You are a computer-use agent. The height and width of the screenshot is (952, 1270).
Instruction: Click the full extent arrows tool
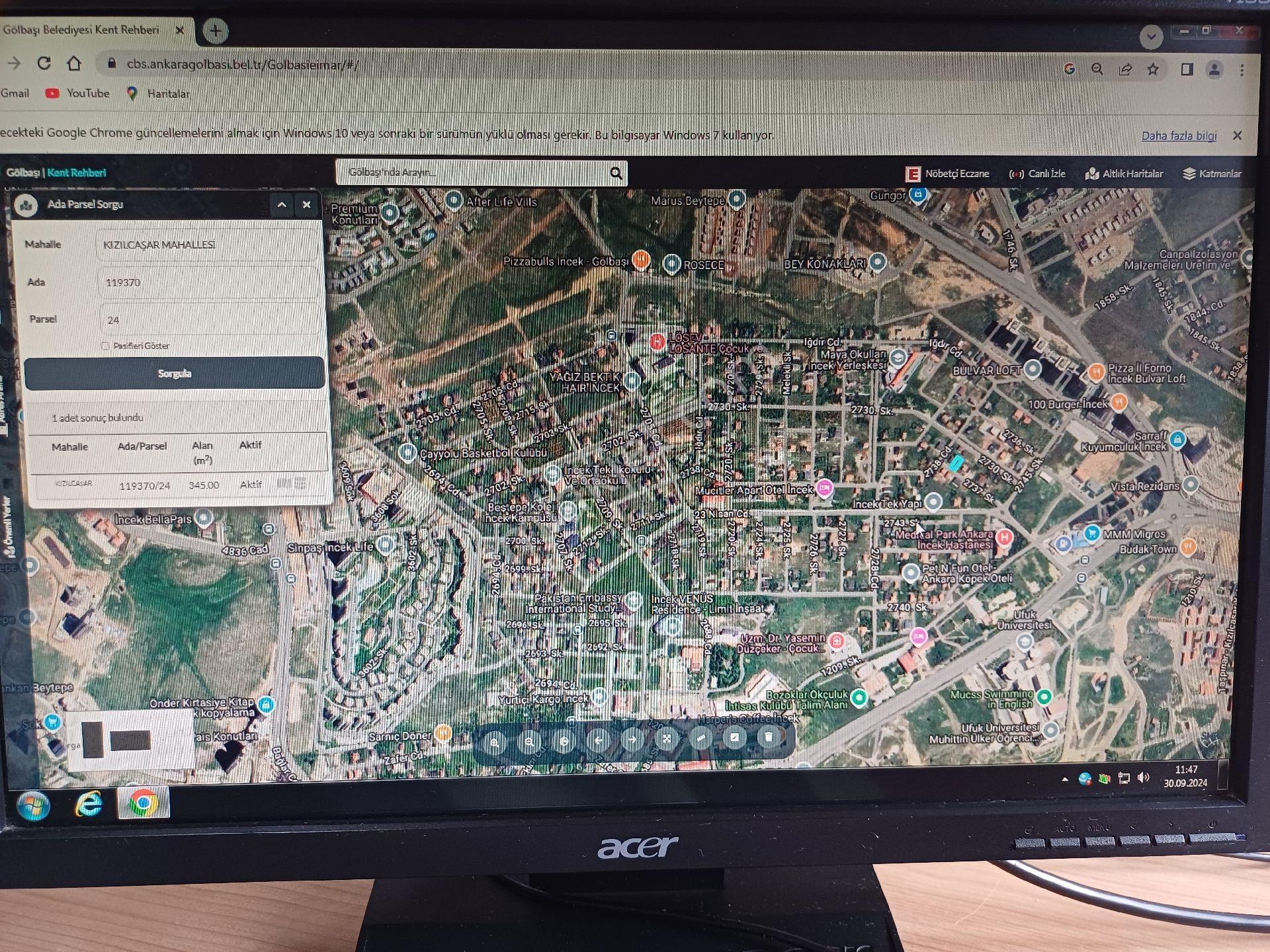(666, 738)
